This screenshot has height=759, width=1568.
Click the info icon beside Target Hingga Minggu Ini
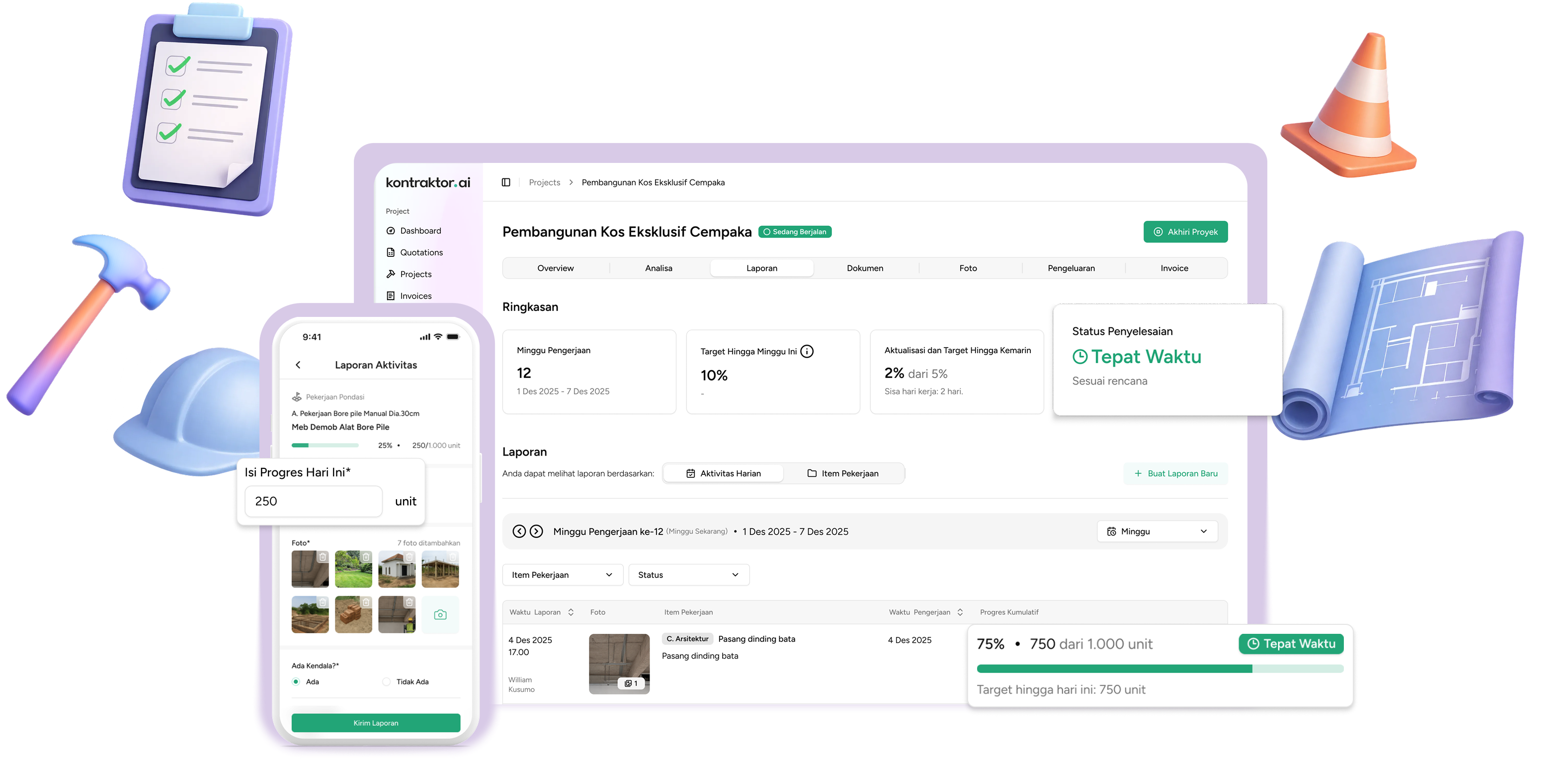click(807, 352)
